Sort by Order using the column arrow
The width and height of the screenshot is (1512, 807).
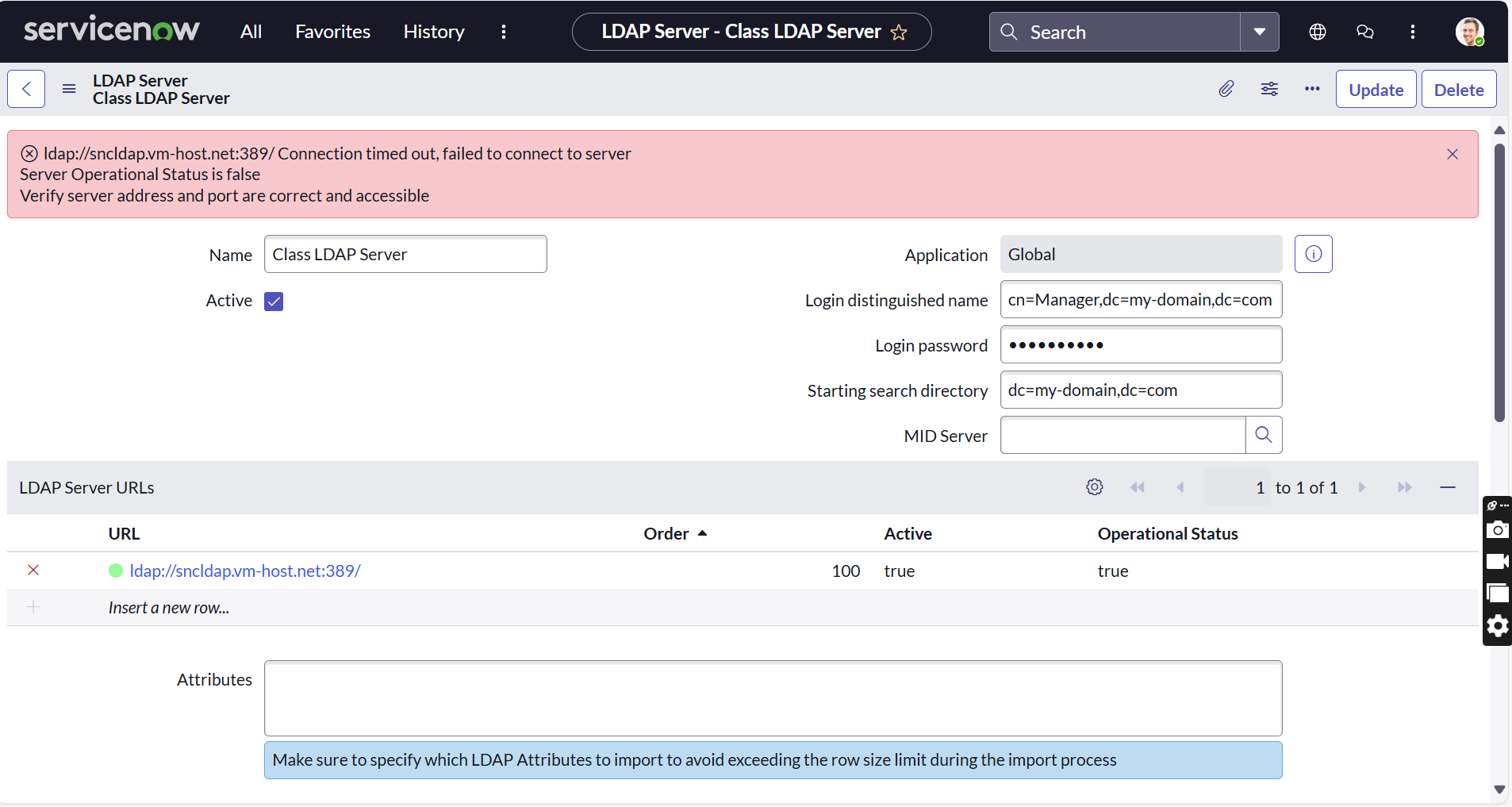701,533
